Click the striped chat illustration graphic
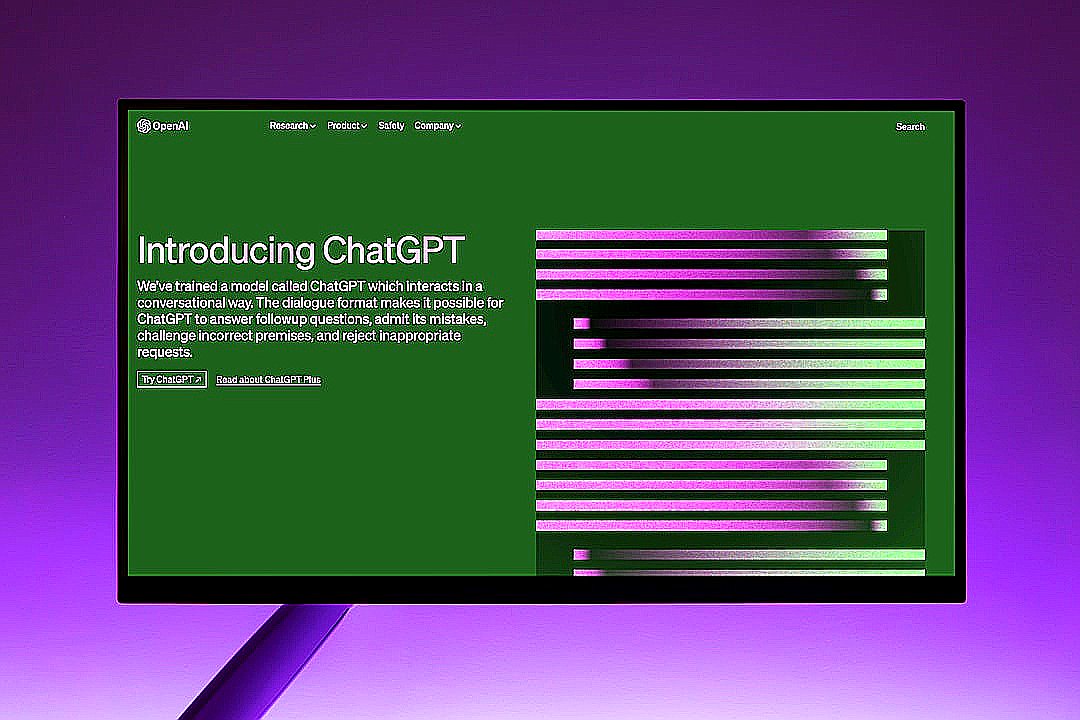Image resolution: width=1080 pixels, height=720 pixels. (731, 402)
